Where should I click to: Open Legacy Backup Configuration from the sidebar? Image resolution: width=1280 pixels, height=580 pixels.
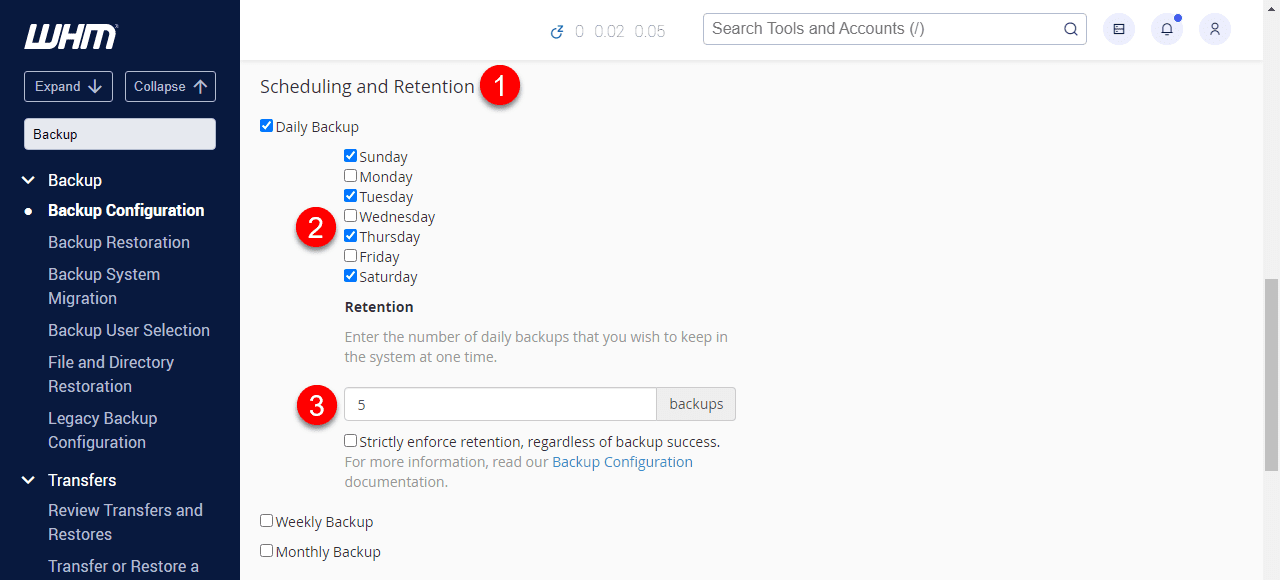point(102,430)
